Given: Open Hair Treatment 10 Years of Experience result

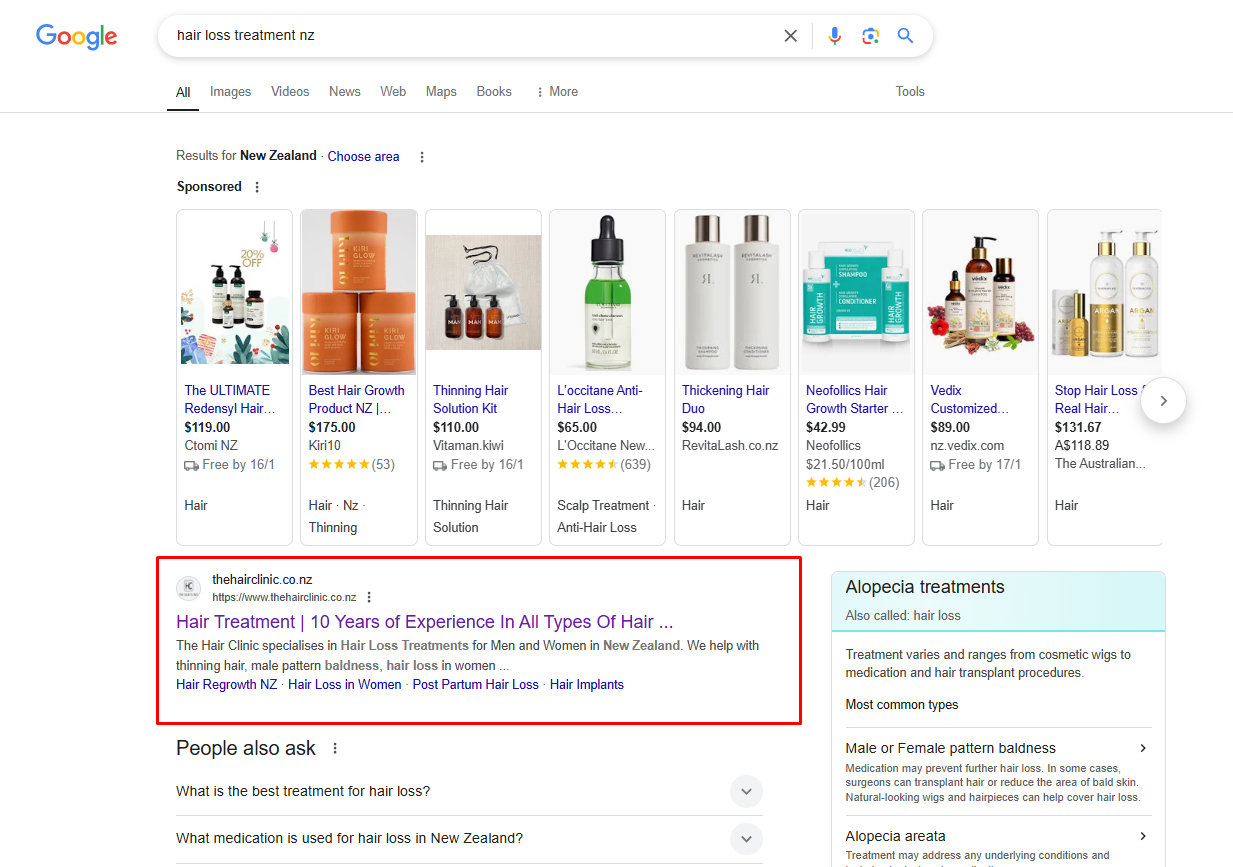Looking at the screenshot, I should [x=424, y=622].
